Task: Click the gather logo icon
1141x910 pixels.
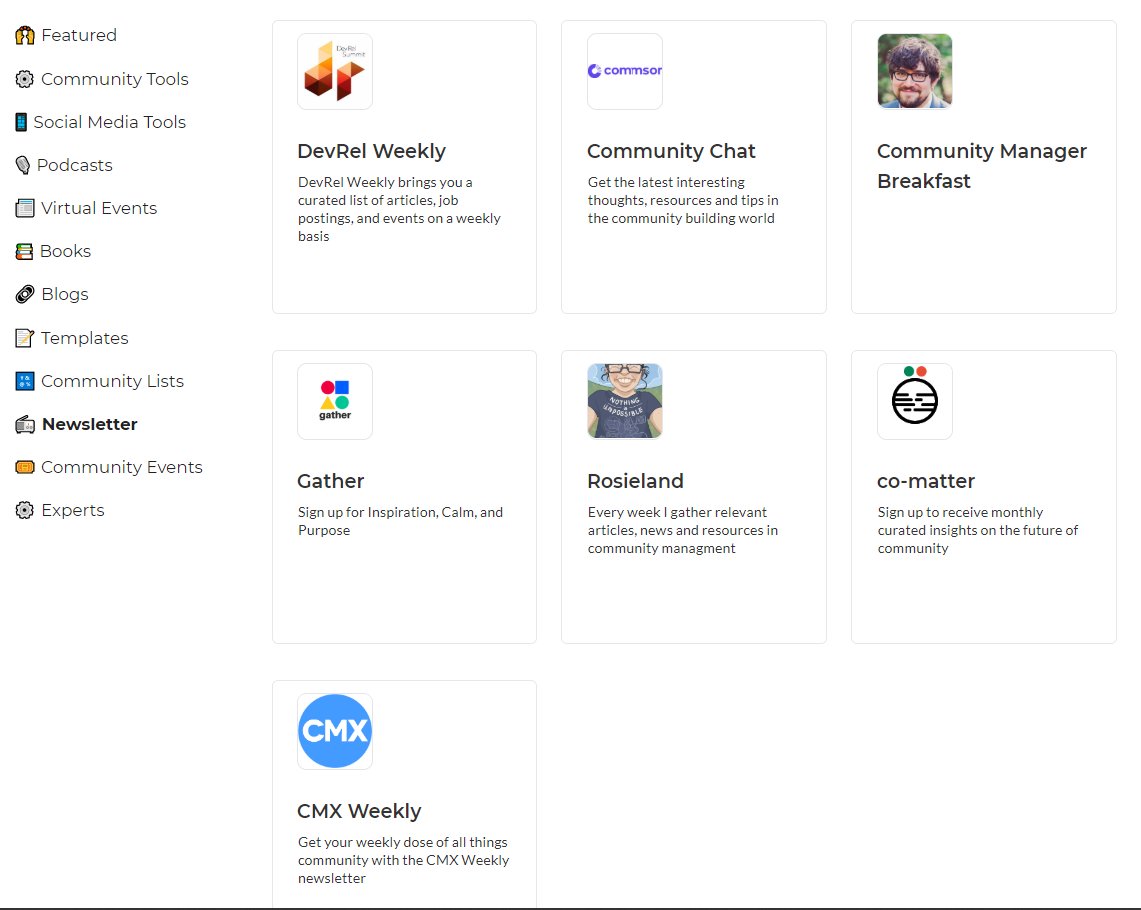Action: [334, 400]
